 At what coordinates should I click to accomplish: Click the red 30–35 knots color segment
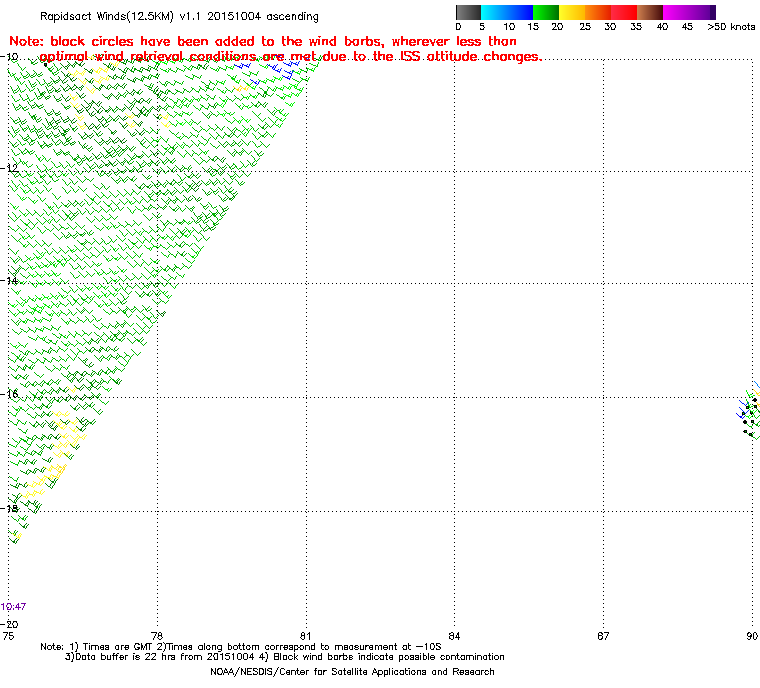(x=624, y=13)
